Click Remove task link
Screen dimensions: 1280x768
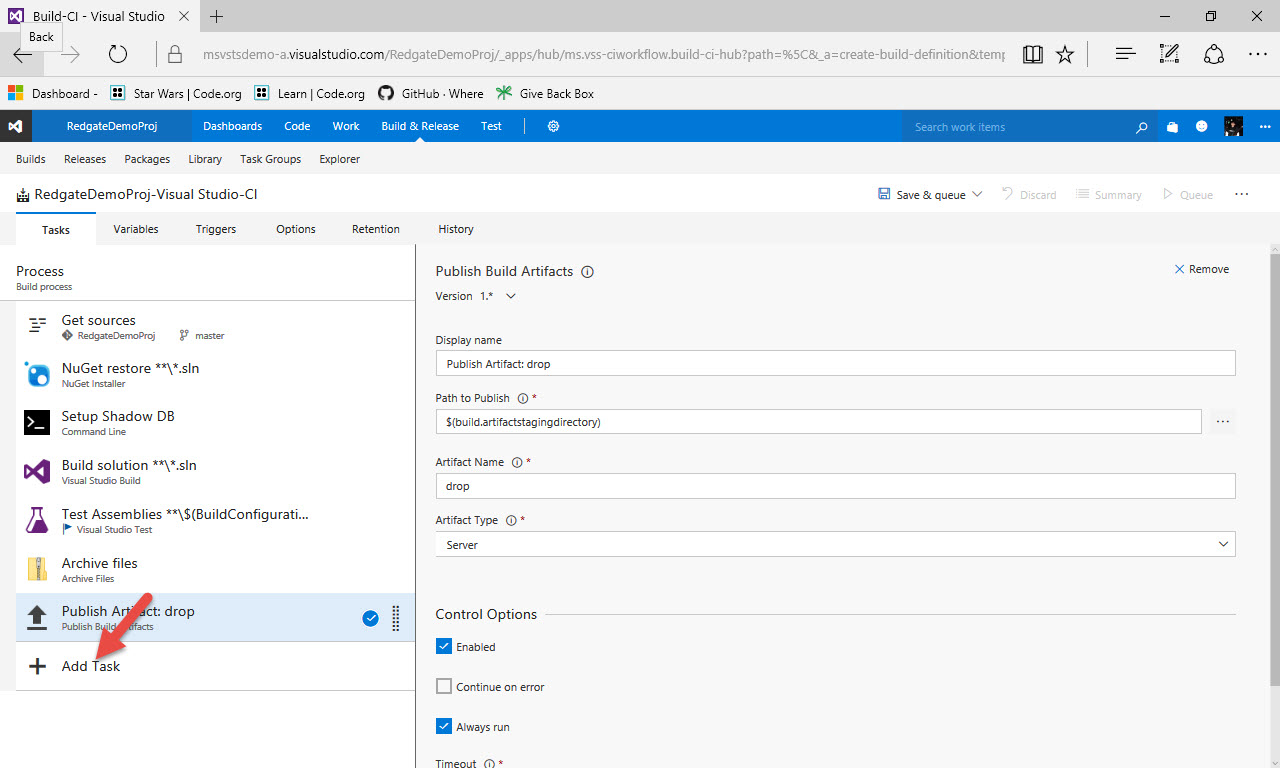(x=1201, y=269)
